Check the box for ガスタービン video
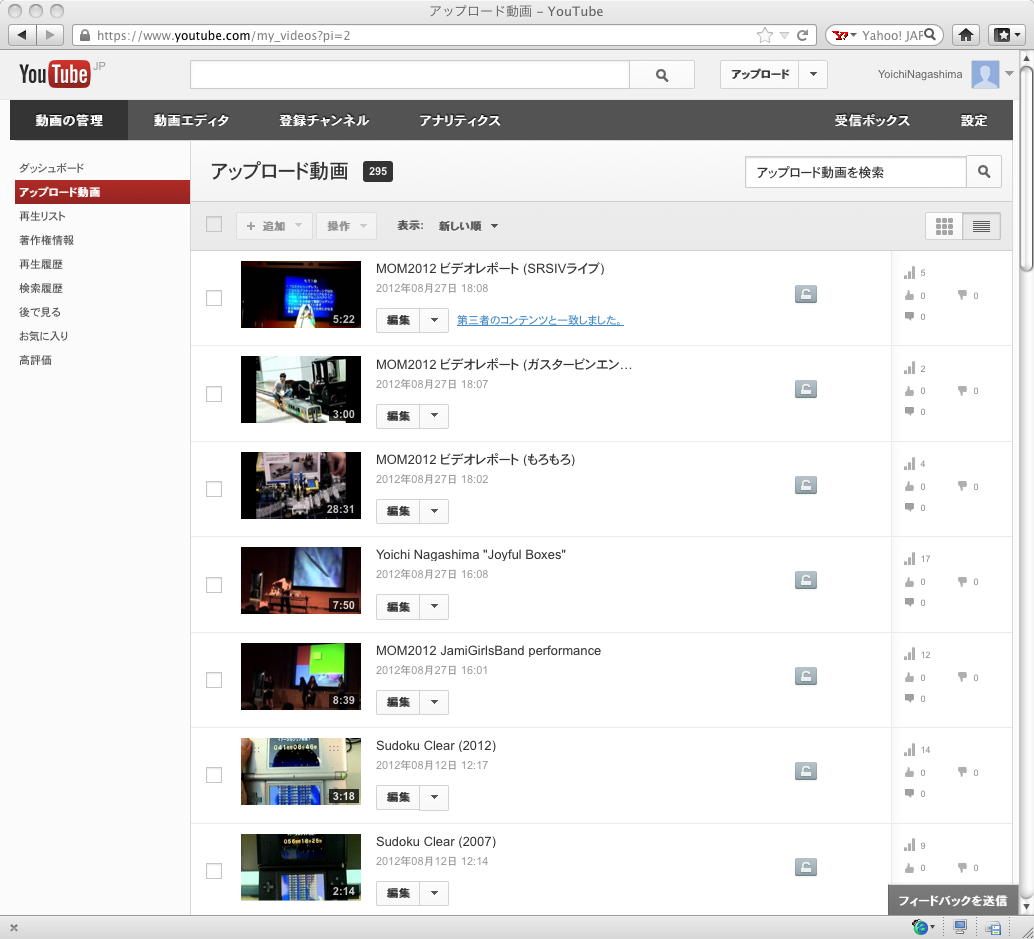The height and width of the screenshot is (939, 1034). point(214,394)
